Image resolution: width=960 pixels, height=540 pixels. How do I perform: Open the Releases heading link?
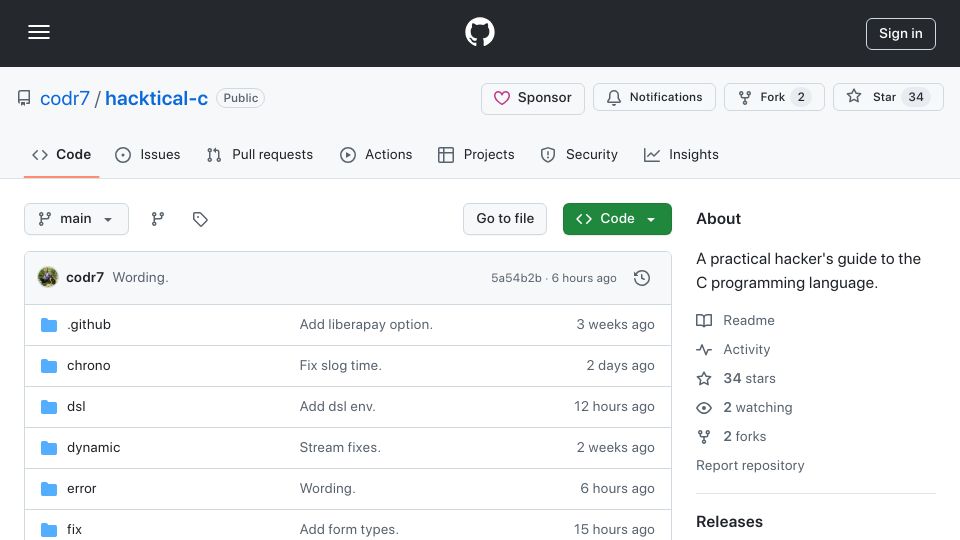tap(729, 522)
